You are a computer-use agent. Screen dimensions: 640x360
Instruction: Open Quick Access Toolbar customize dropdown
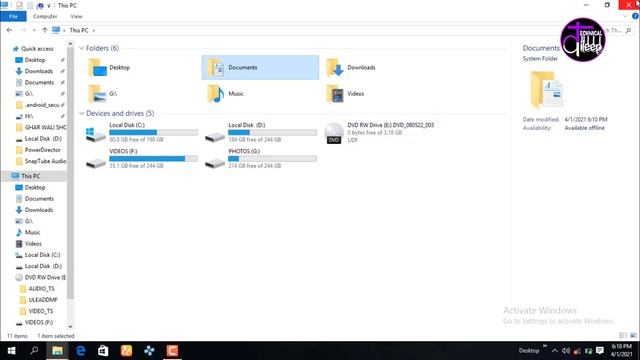pyautogui.click(x=49, y=6)
